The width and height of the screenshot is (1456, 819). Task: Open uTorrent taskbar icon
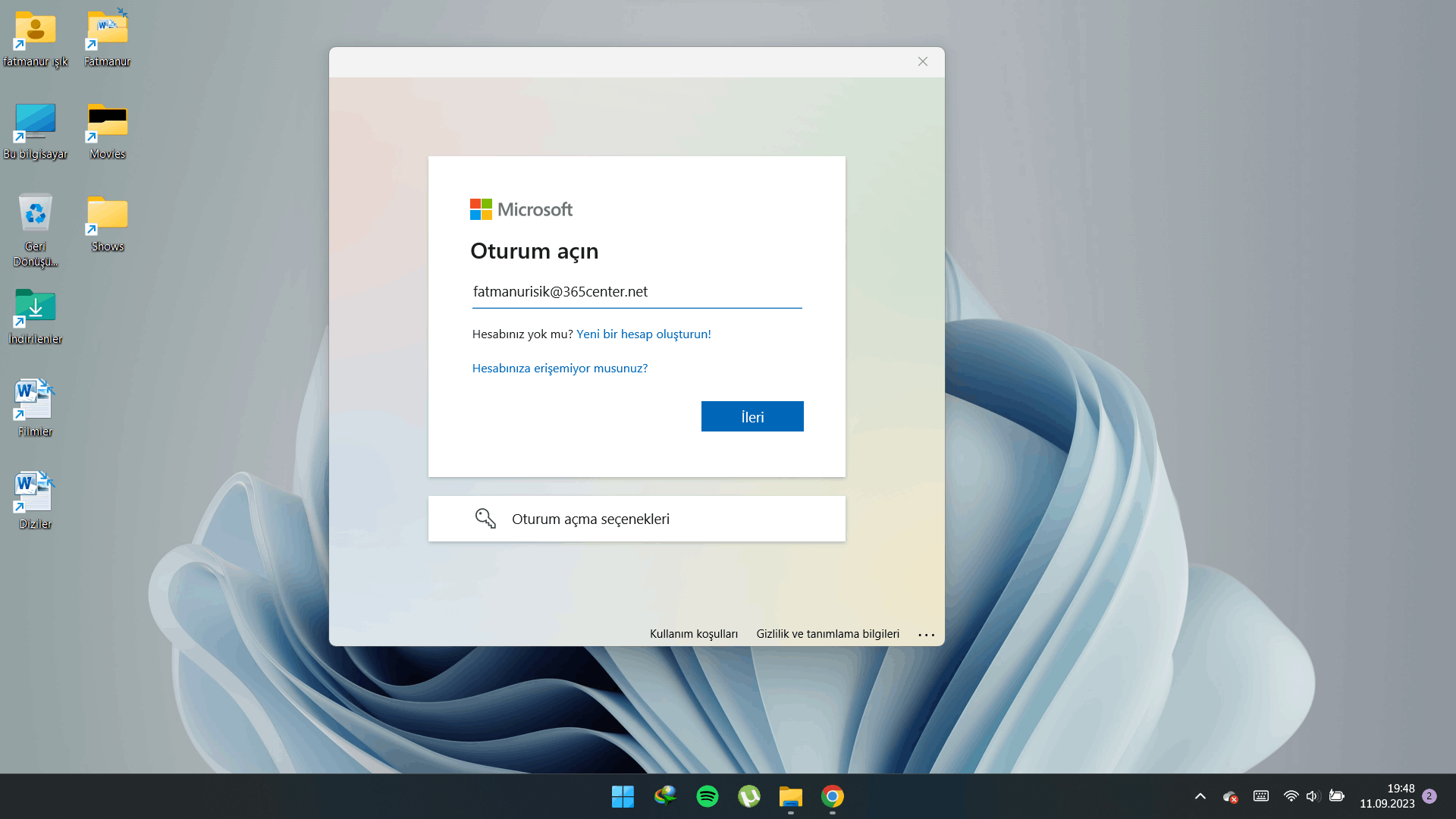click(x=748, y=796)
